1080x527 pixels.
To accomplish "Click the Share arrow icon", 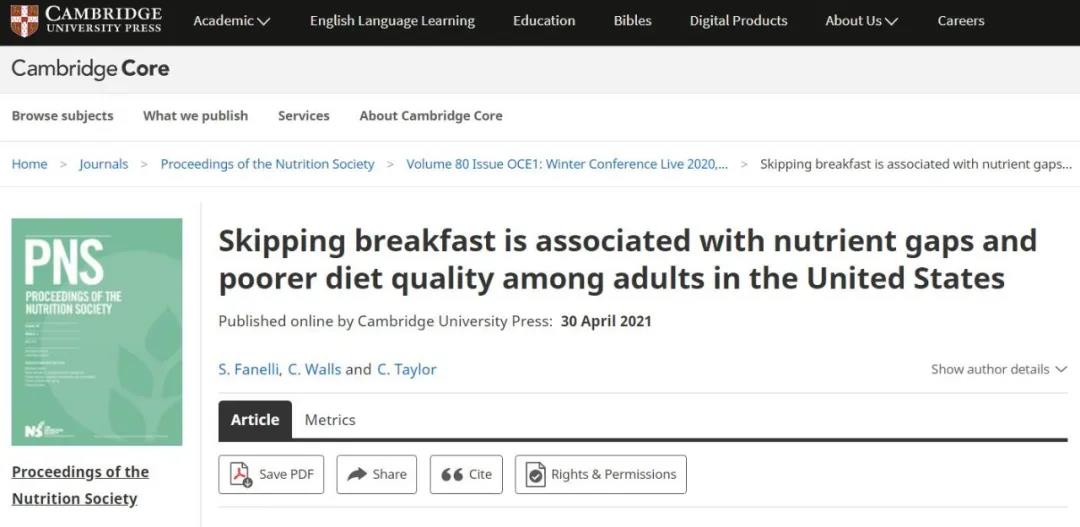I will click(x=357, y=474).
